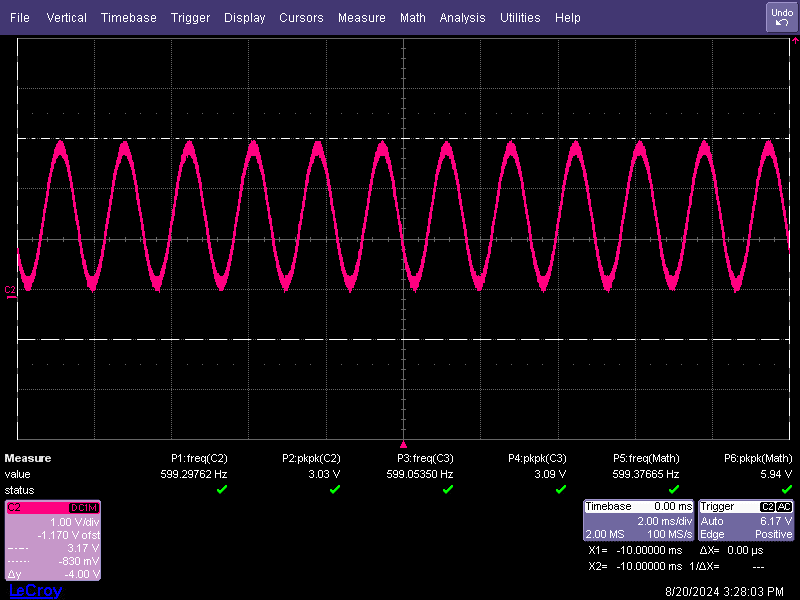Image resolution: width=800 pixels, height=600 pixels.
Task: Open the Utilities menu
Action: click(x=520, y=18)
